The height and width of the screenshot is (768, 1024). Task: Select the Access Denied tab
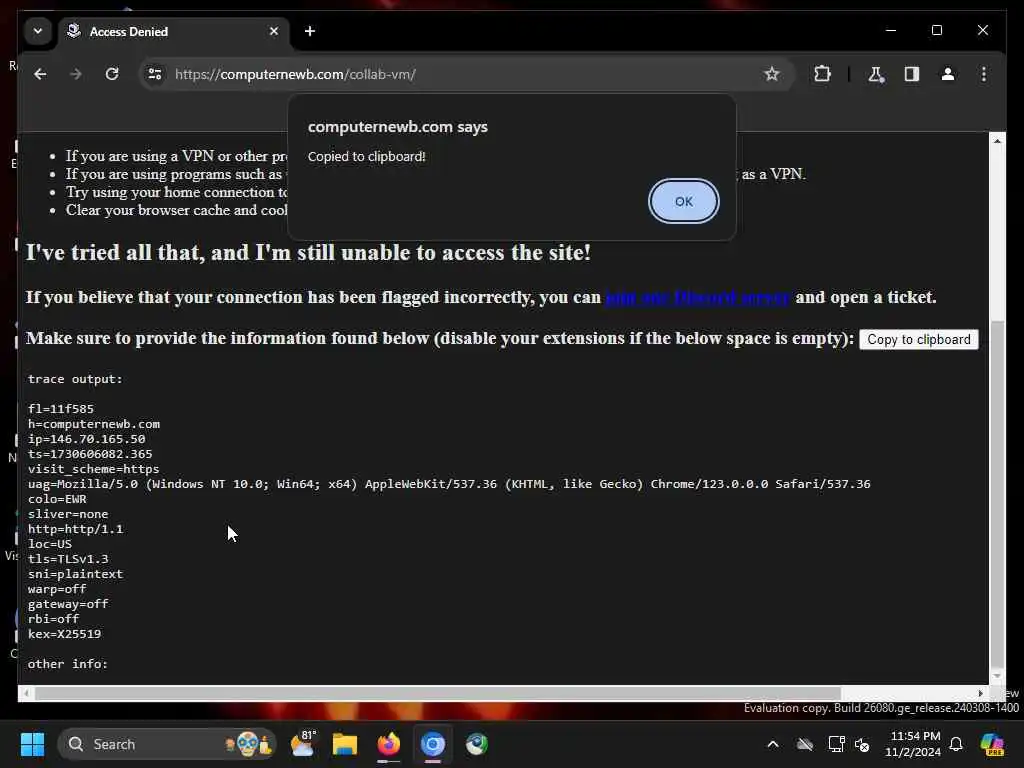click(x=173, y=31)
